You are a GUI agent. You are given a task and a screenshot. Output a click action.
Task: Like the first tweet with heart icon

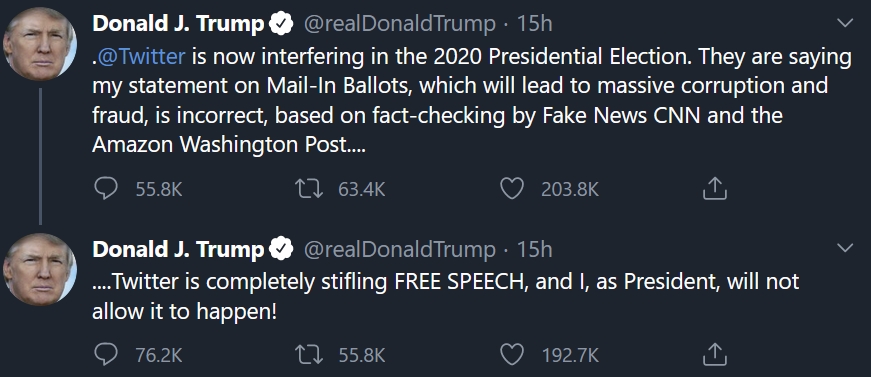click(512, 189)
